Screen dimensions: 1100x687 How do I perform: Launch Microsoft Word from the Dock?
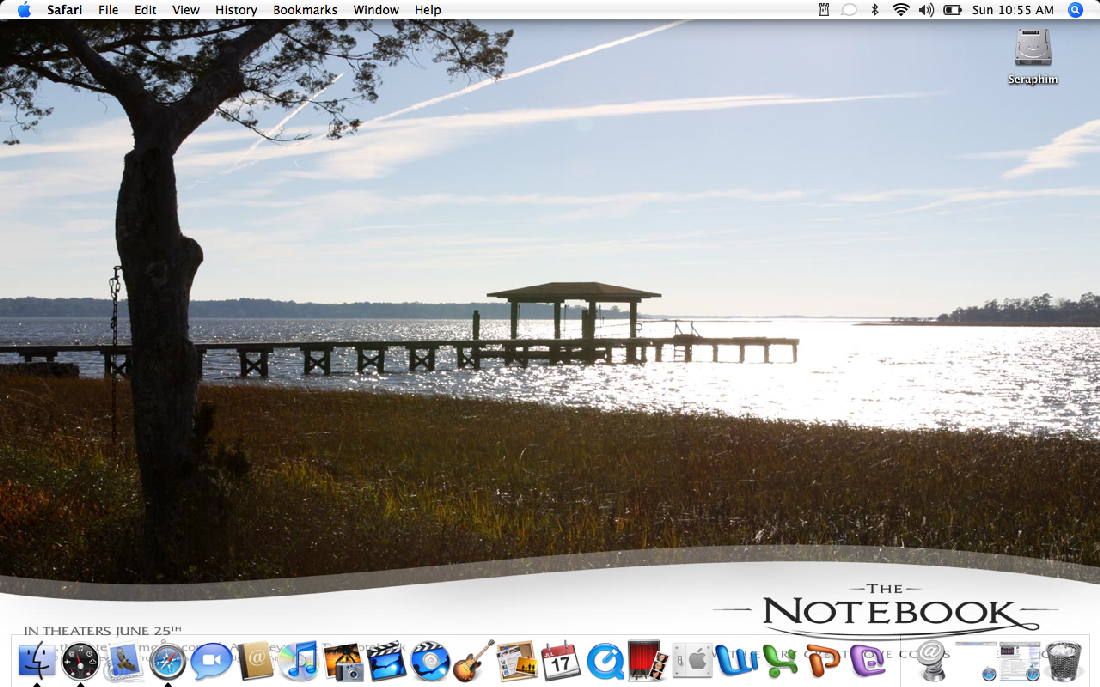click(737, 661)
